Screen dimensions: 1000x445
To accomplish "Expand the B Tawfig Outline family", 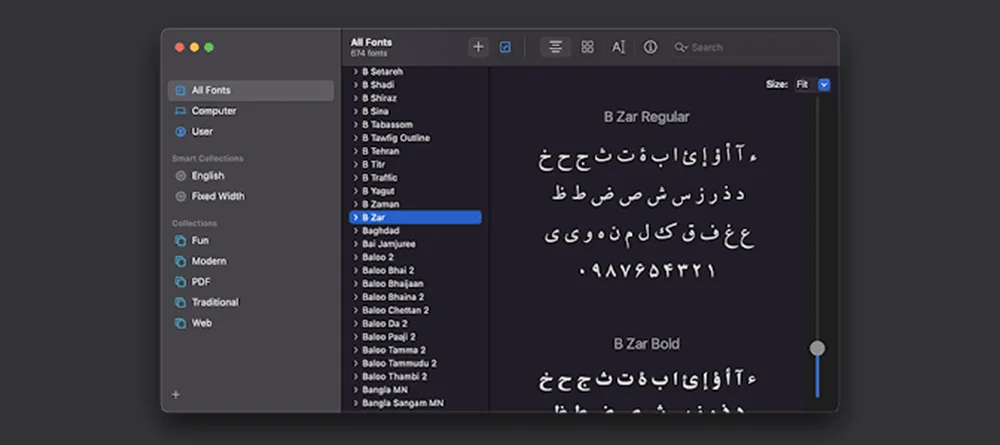I will pos(356,138).
